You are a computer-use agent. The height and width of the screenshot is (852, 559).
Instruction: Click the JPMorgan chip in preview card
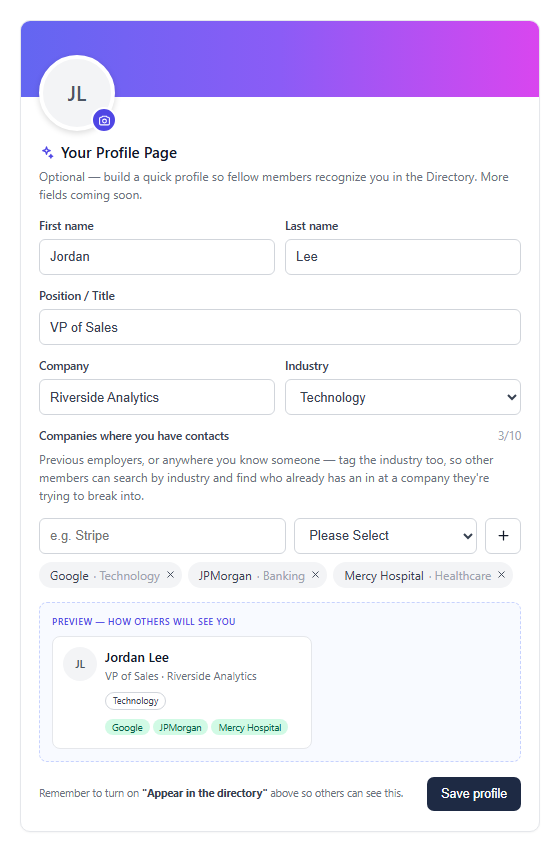coord(180,728)
